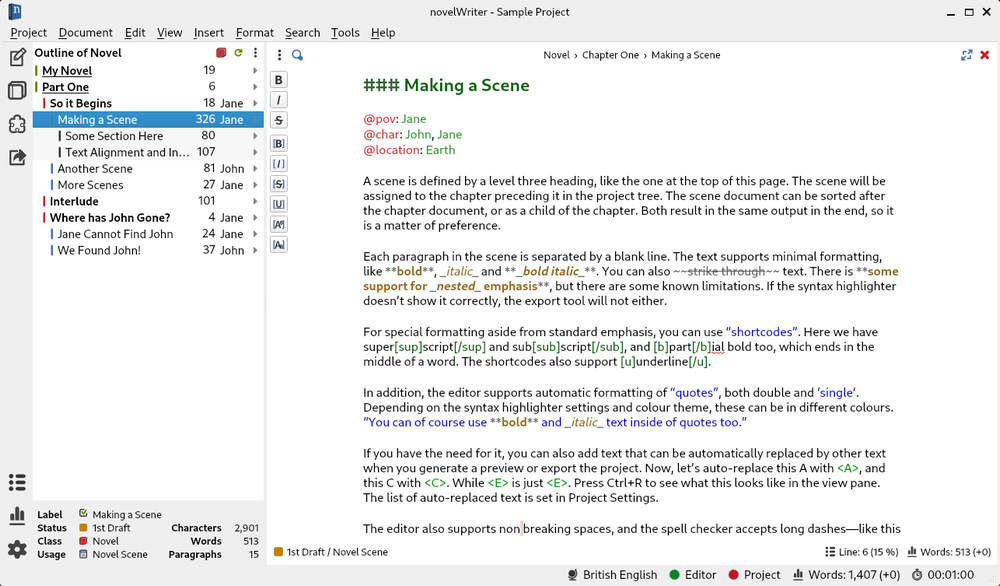Select Making a Scene in outline
The width and height of the screenshot is (1000, 586).
point(148,119)
